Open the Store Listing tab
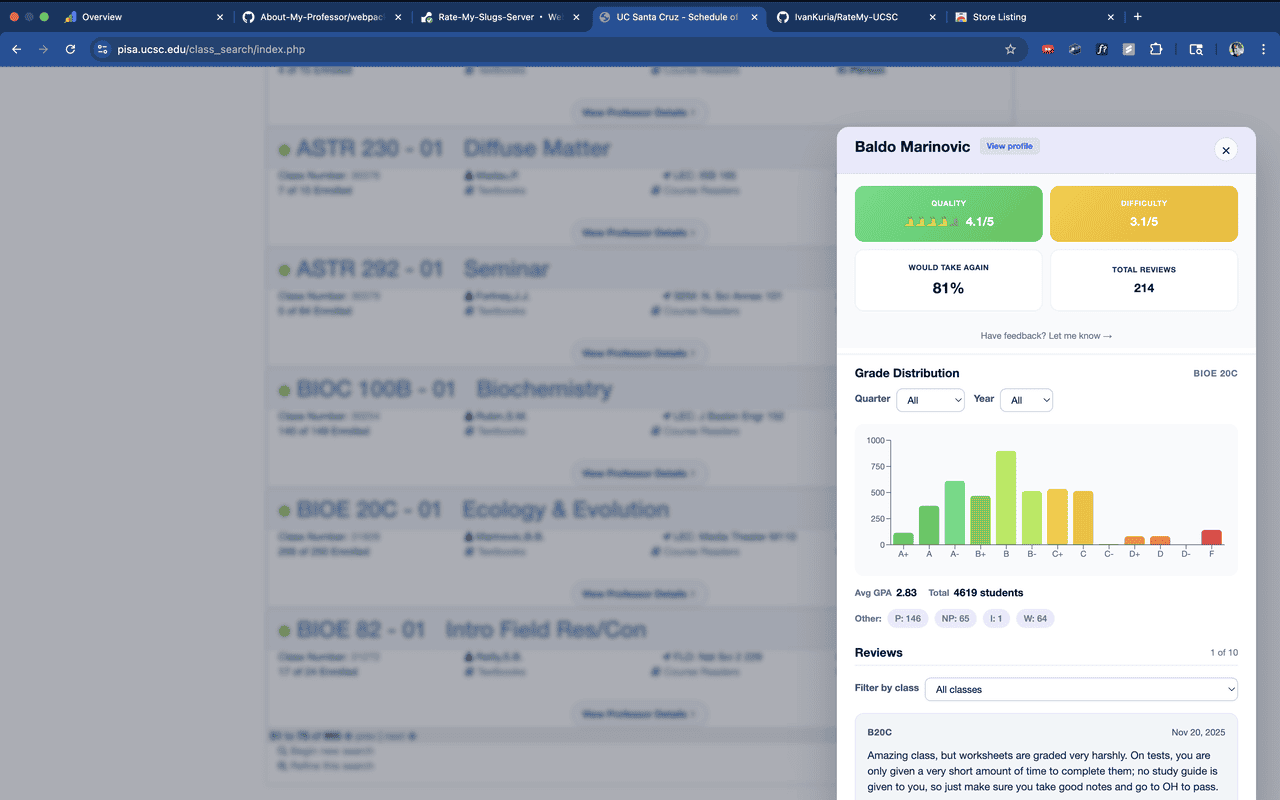1280x800 pixels. coord(1025,17)
